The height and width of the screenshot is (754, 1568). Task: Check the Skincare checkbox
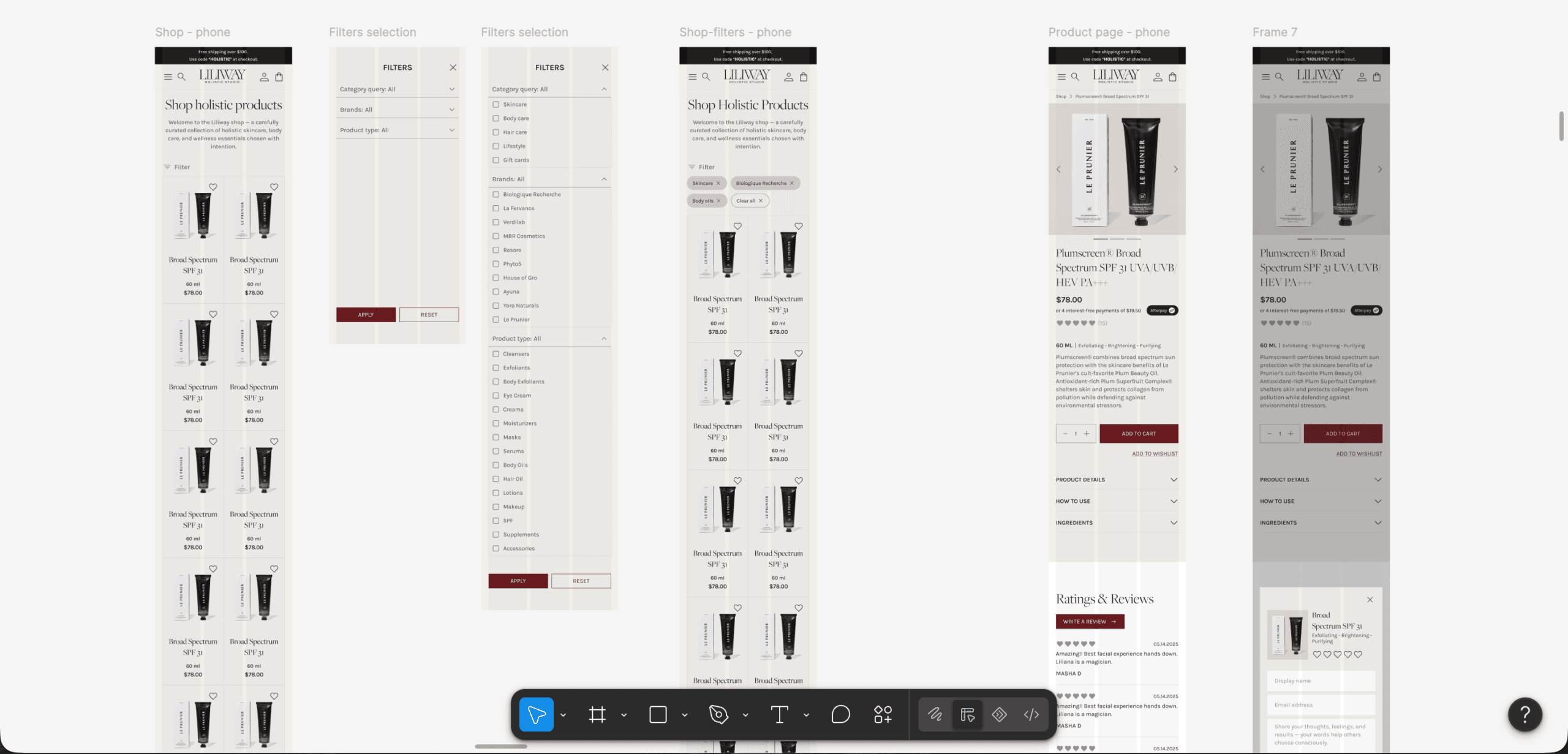[496, 105]
